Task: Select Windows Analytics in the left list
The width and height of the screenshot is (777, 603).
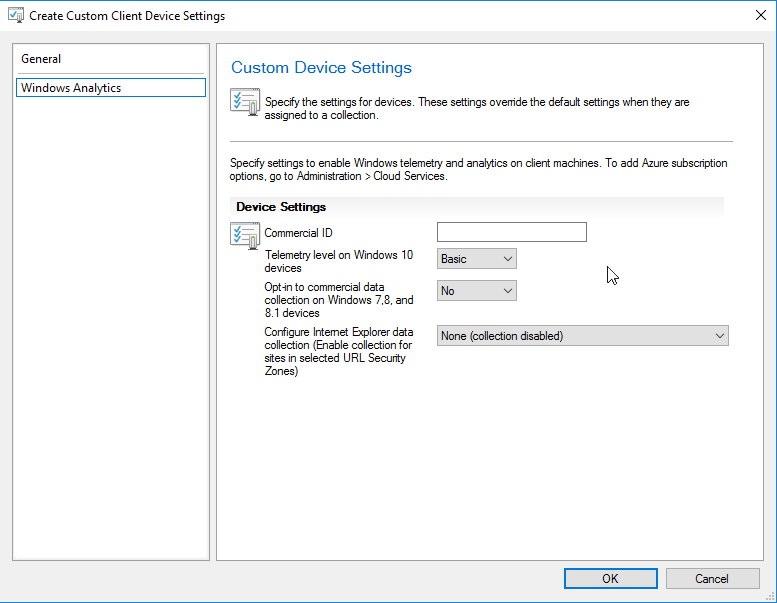Action: point(111,88)
